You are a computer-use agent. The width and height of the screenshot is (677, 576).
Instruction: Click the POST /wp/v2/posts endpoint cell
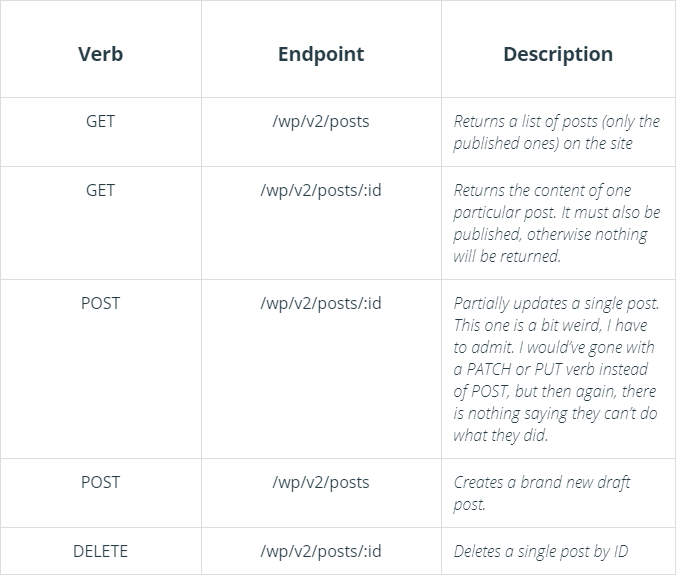(x=320, y=482)
